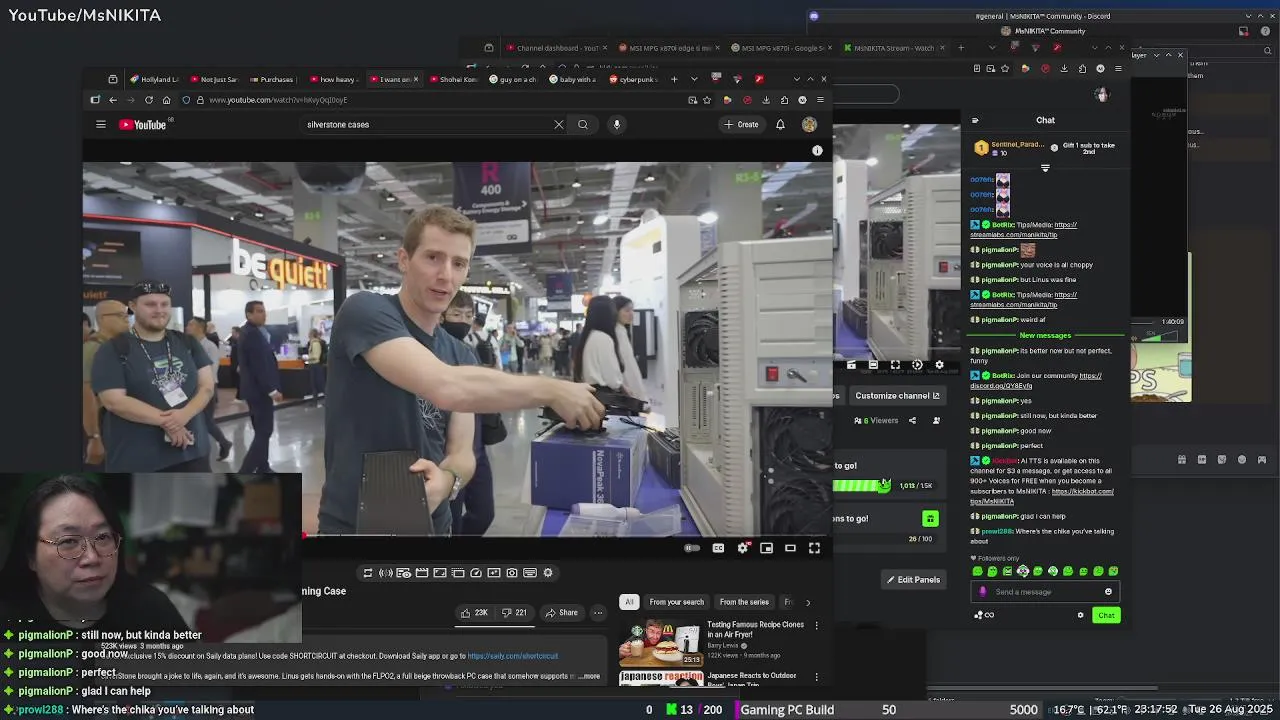This screenshot has width=1280, height=720.
Task: Toggle closed captions on the video
Action: (x=718, y=548)
